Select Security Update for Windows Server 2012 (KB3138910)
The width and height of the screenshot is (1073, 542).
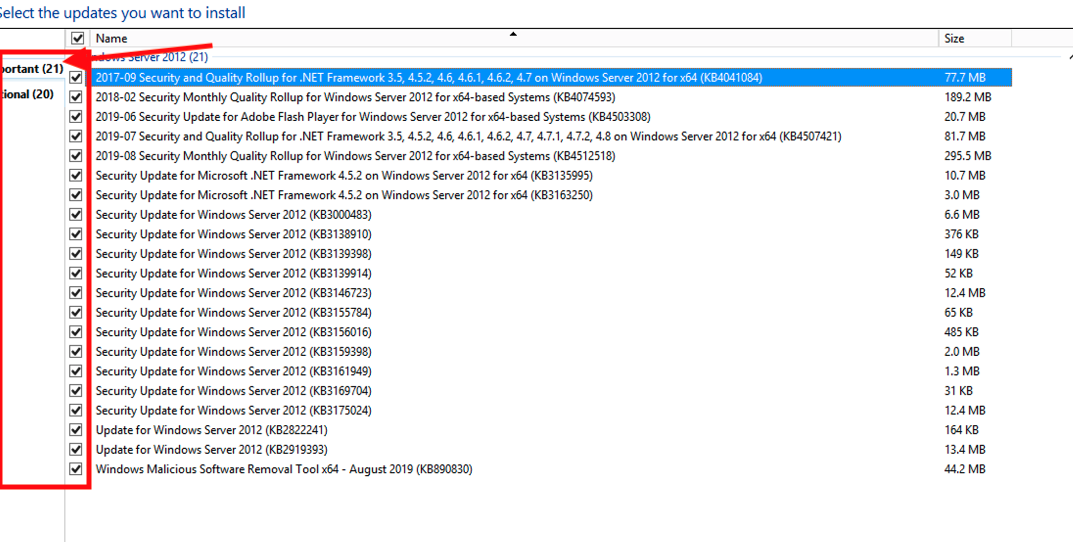point(233,234)
